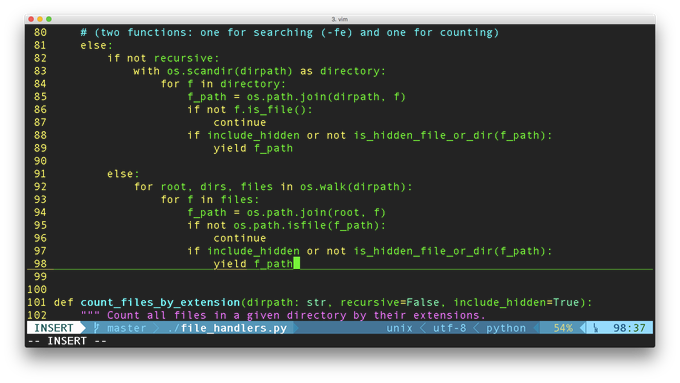Click 'os.walk(dirpath)' on line 92
680x383 pixels.
tap(353, 187)
